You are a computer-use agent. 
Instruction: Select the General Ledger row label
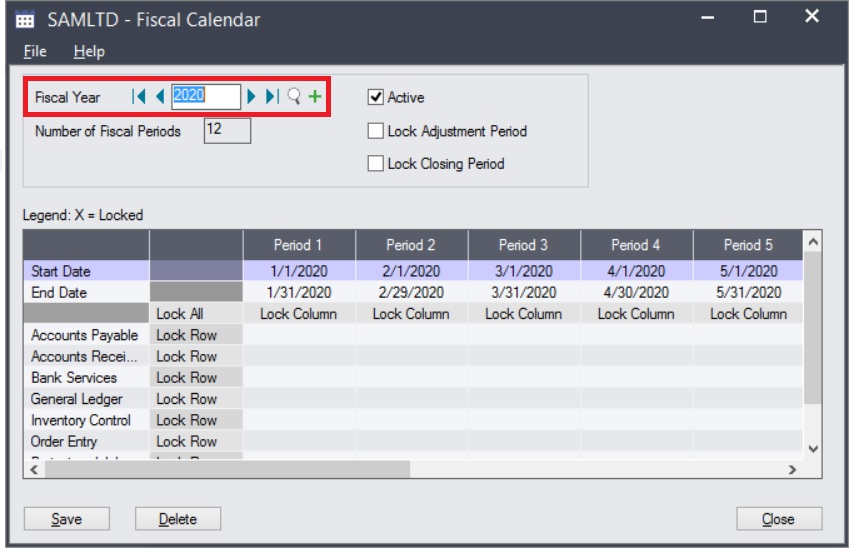[86, 399]
